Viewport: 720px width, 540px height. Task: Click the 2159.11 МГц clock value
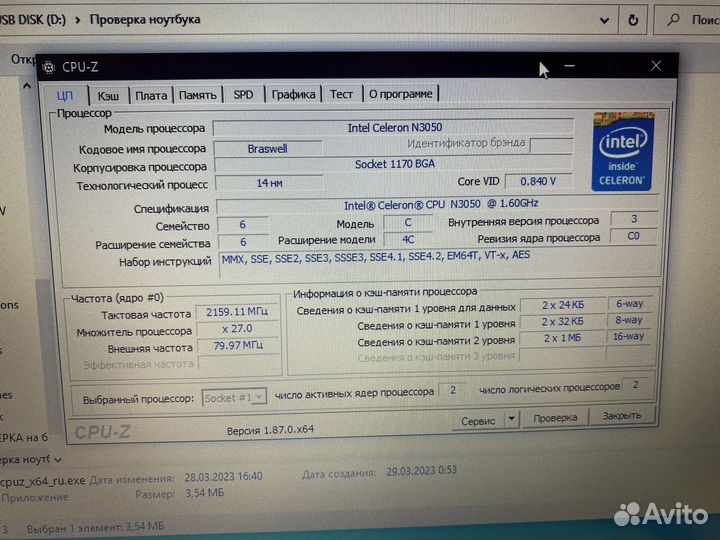tap(237, 312)
